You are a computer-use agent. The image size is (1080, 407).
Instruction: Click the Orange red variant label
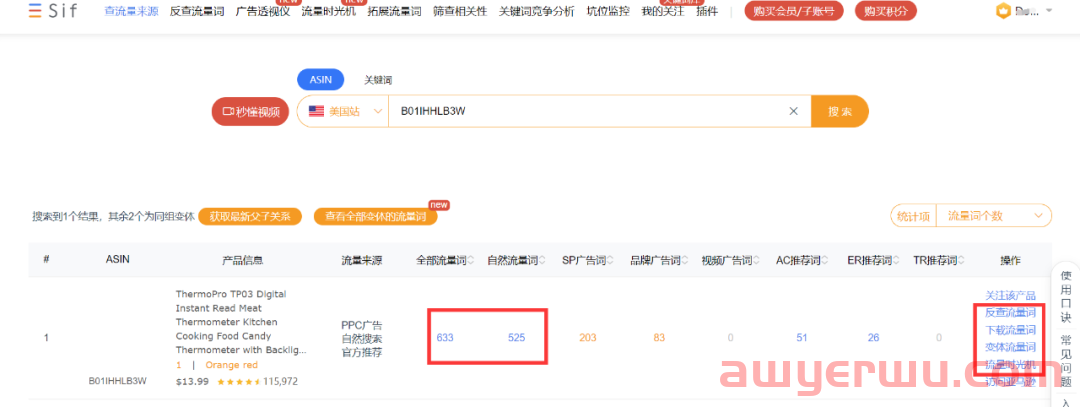pos(231,365)
